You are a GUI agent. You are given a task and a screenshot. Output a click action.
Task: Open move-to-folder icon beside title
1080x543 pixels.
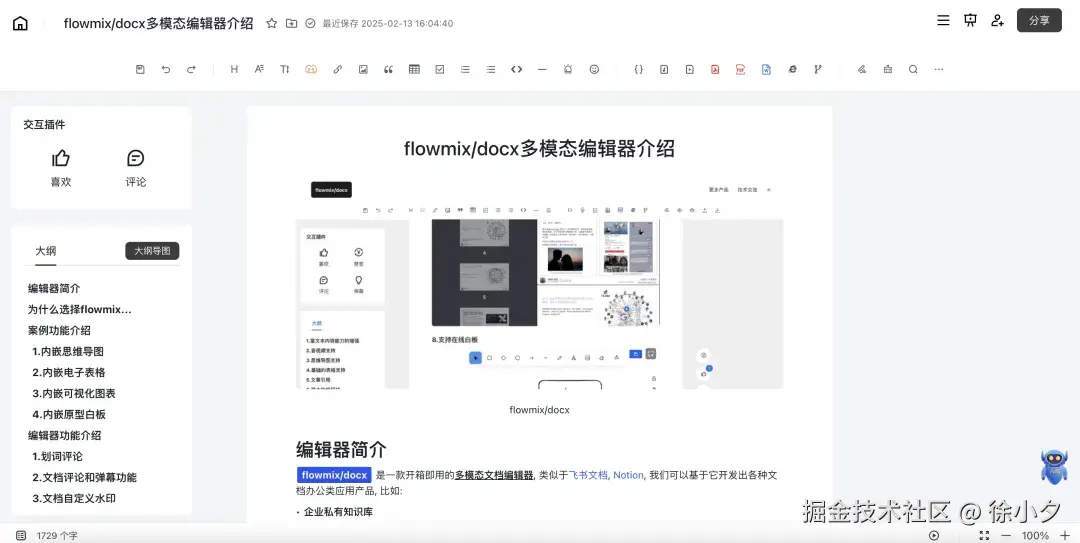[291, 23]
